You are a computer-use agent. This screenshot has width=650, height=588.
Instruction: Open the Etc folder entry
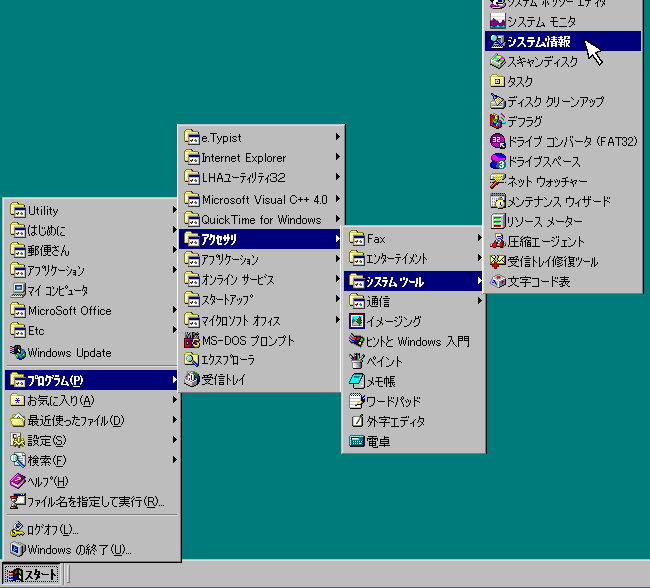[x=92, y=330]
